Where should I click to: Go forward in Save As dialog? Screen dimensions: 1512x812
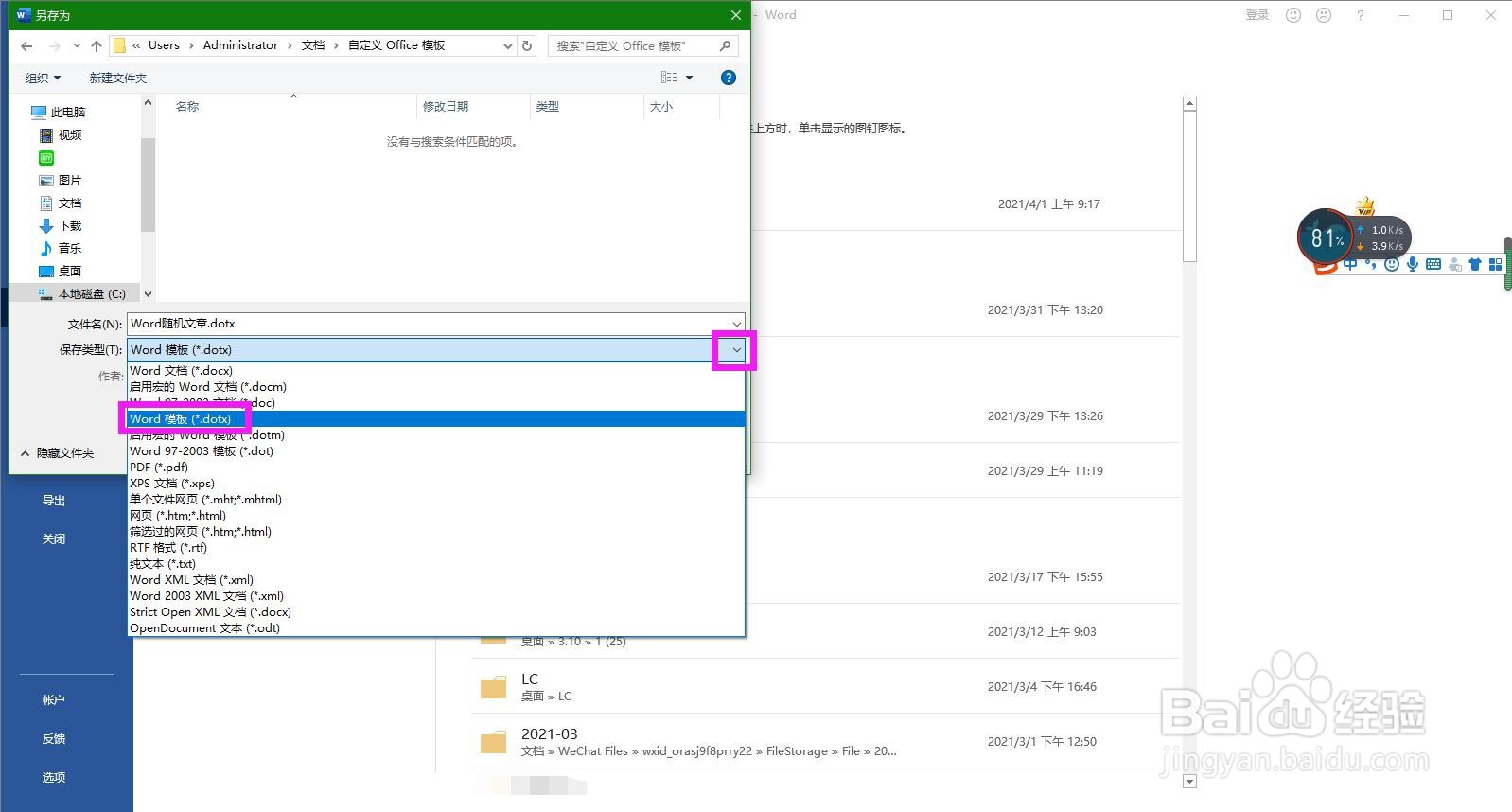pyautogui.click(x=54, y=45)
